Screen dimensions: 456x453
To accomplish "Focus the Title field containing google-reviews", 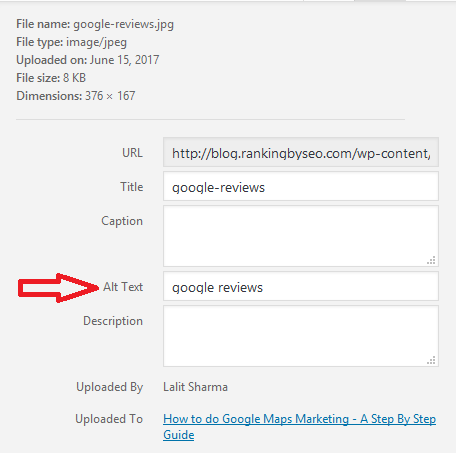I will pos(301,186).
